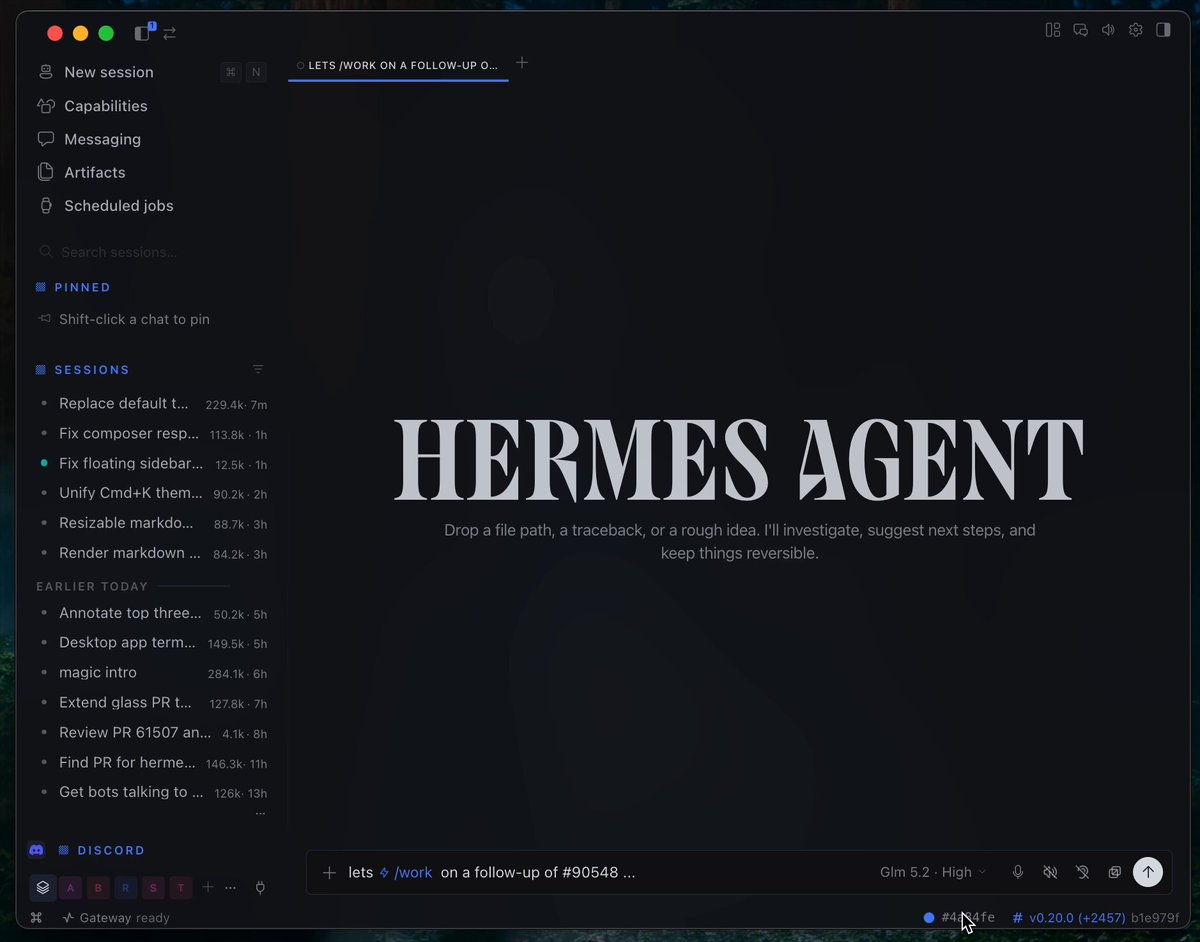Screen dimensions: 1200x942
Task: Click the Gateway ready status
Action: click(x=116, y=918)
